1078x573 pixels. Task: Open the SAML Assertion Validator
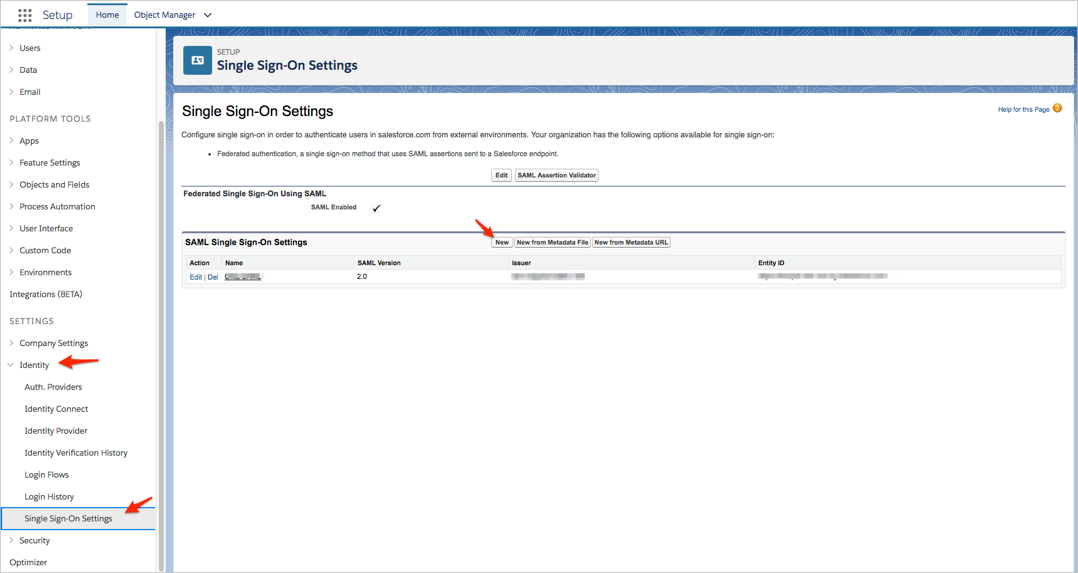[556, 175]
